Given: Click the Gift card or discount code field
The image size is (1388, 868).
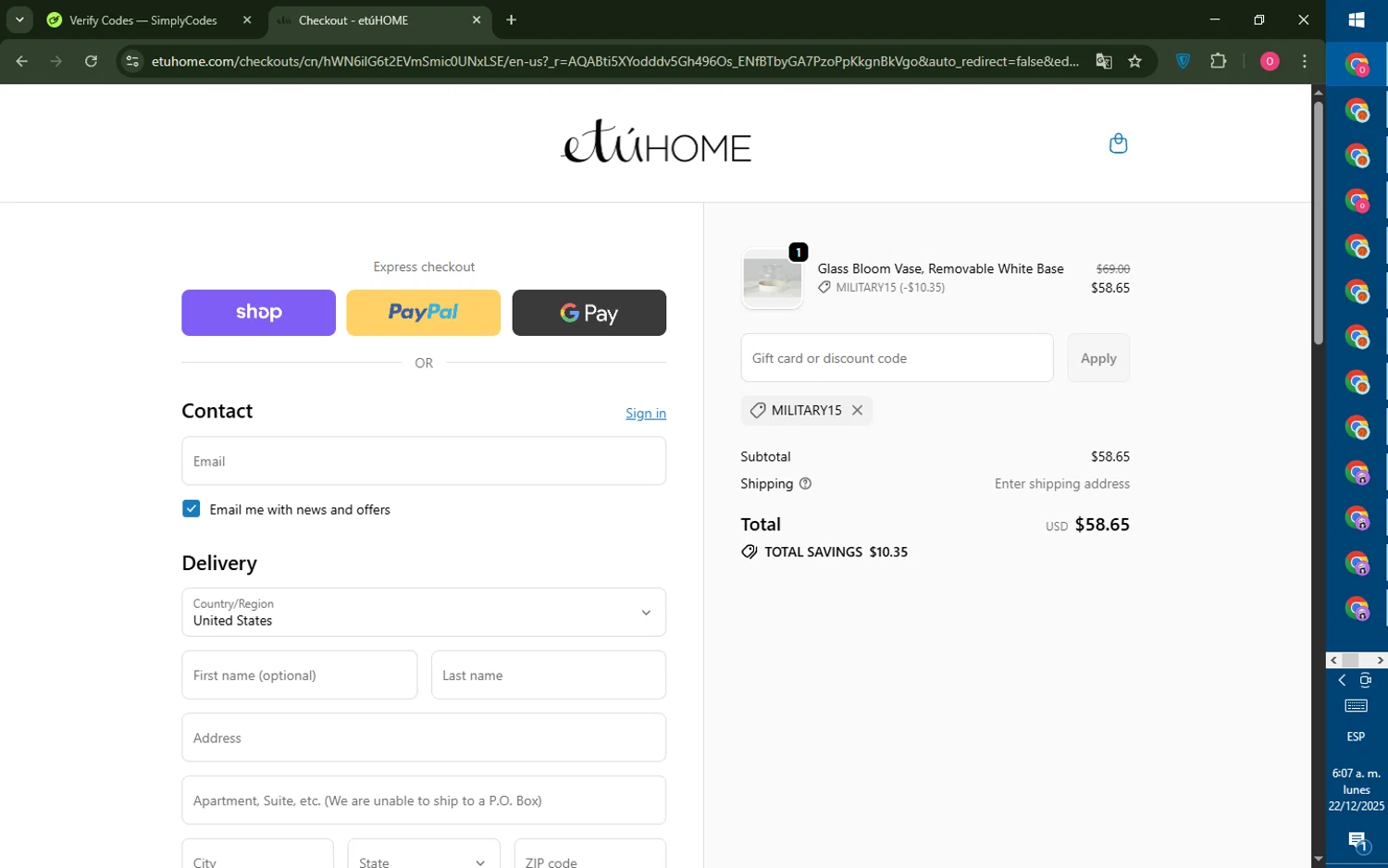Looking at the screenshot, I should 897,358.
